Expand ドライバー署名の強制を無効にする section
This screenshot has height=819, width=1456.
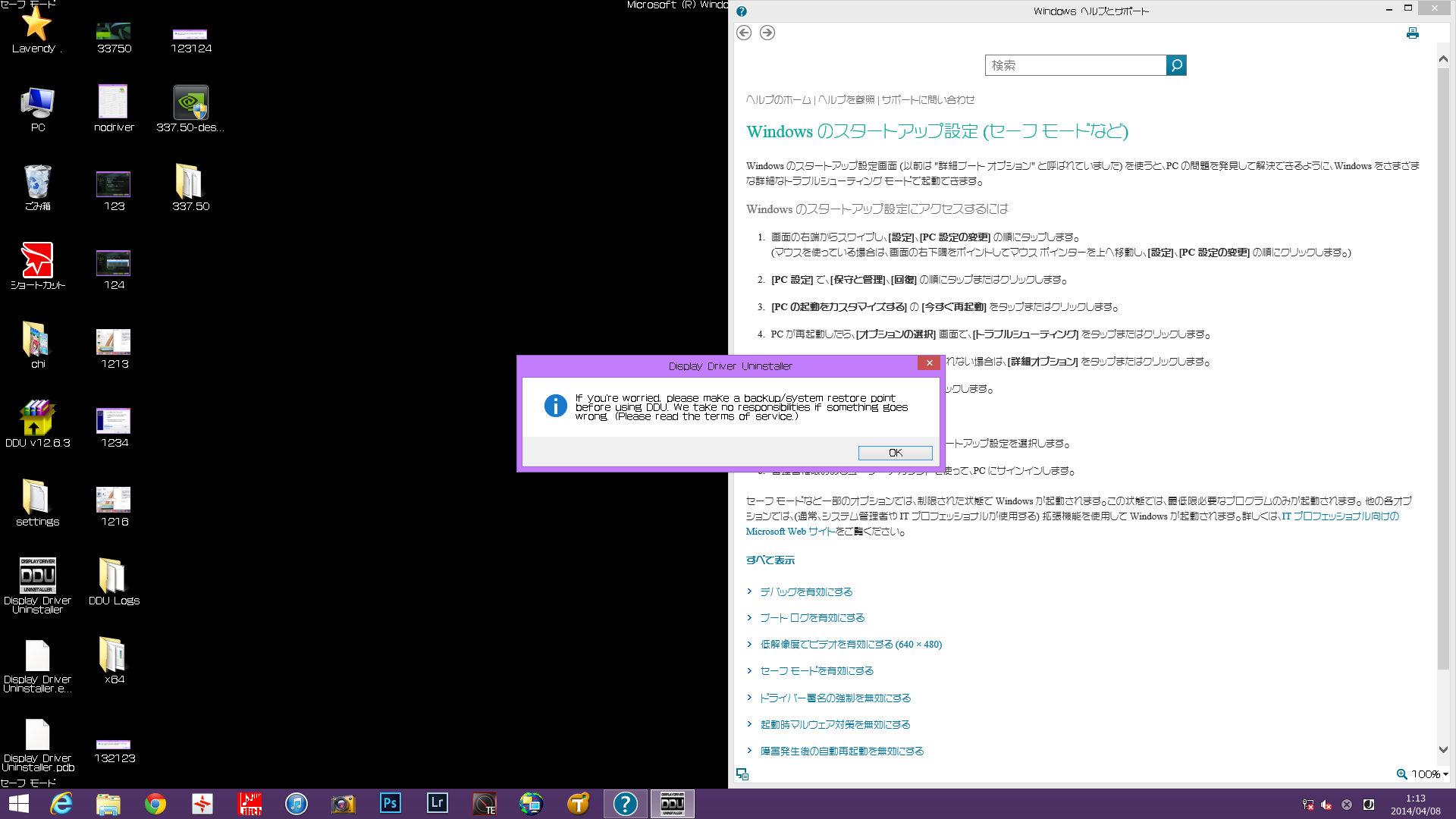835,698
